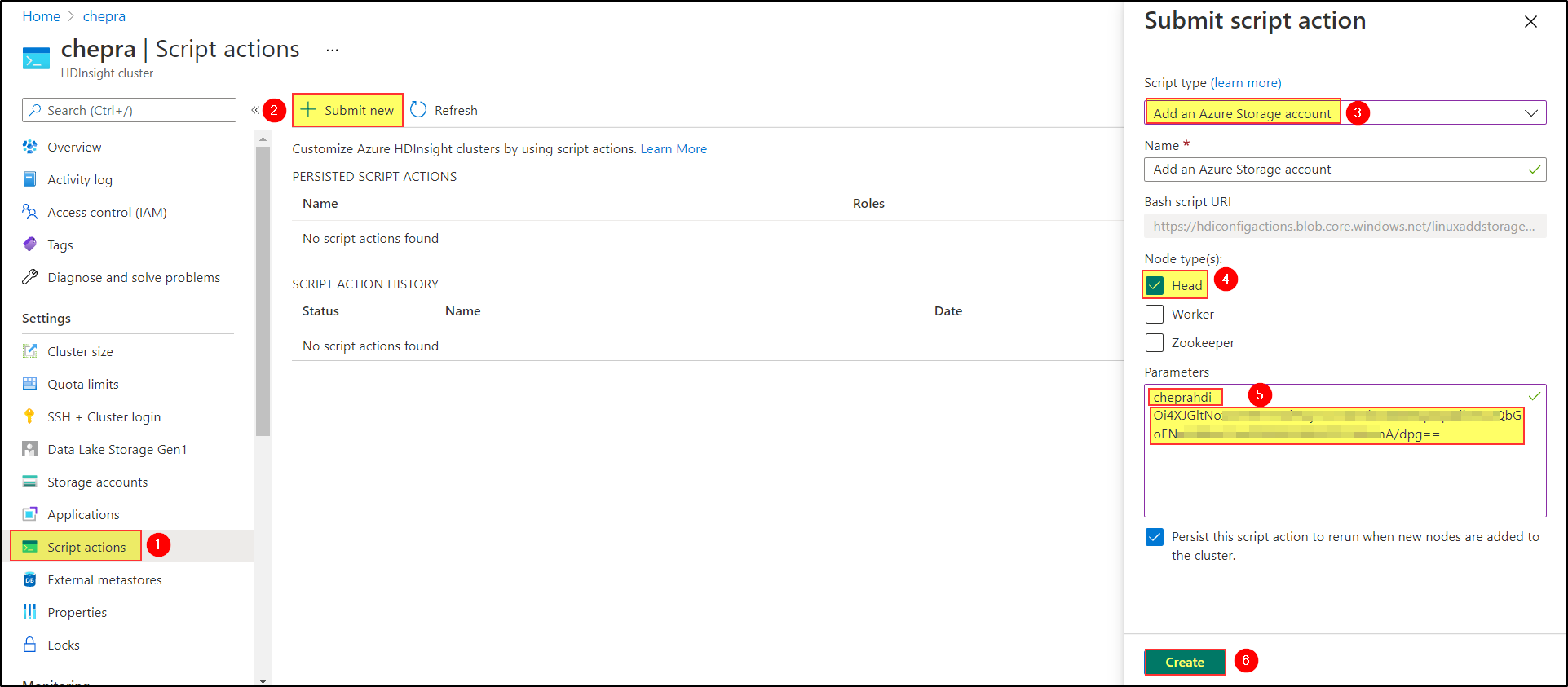This screenshot has width=1568, height=687.
Task: Click the Bash script URI field
Action: tap(1345, 226)
